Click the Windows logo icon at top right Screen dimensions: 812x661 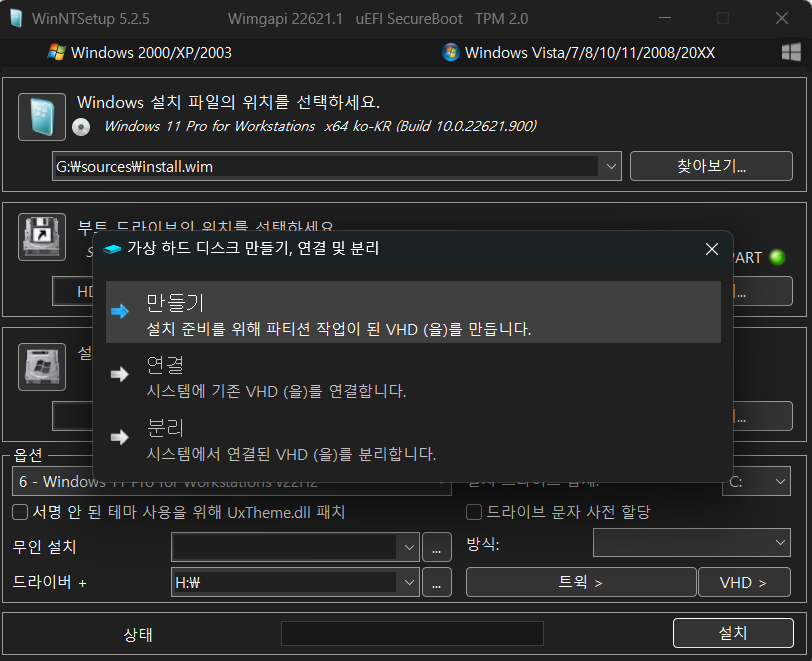click(x=791, y=52)
